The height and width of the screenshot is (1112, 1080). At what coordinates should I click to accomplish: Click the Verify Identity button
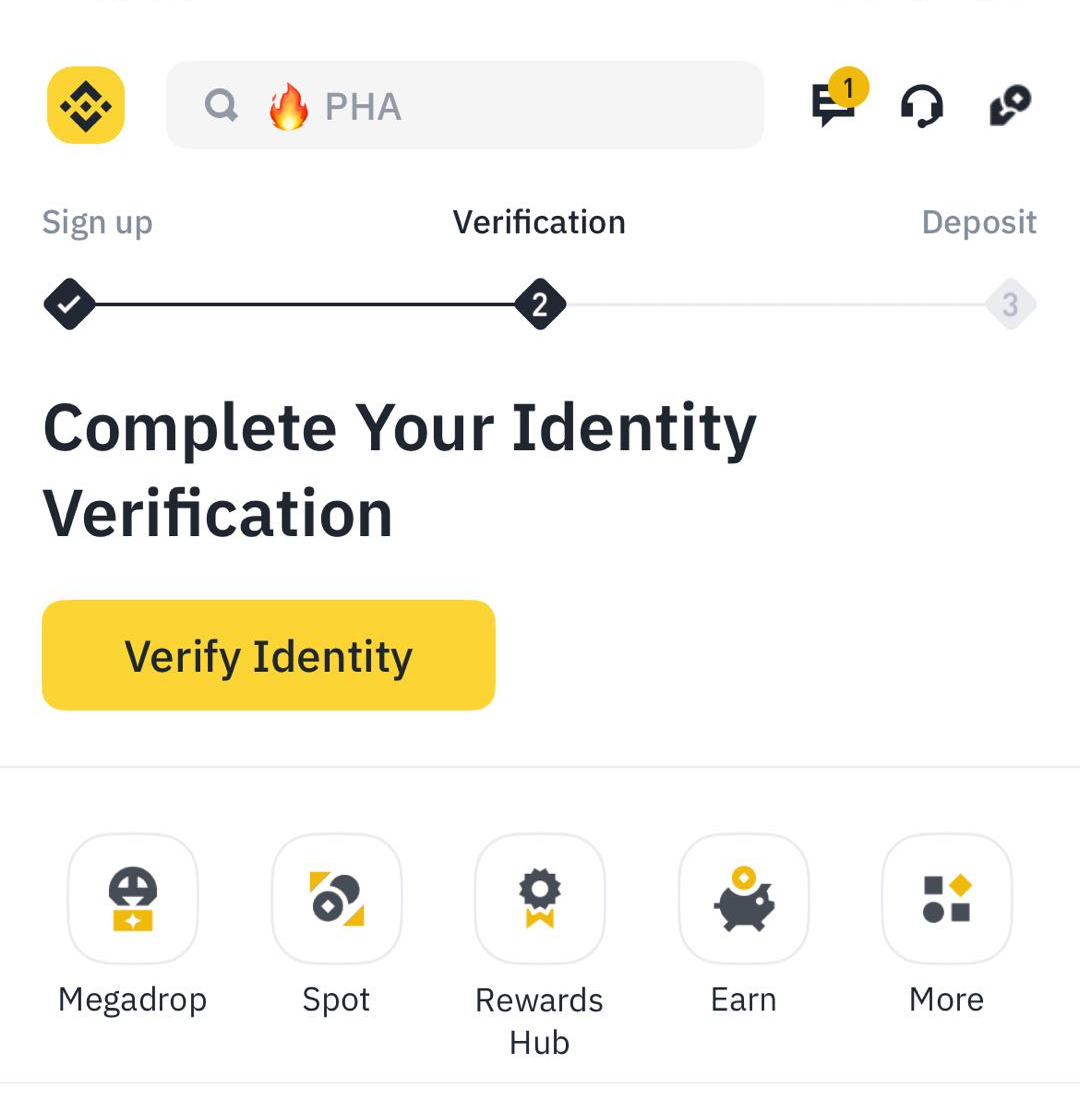[x=269, y=655]
